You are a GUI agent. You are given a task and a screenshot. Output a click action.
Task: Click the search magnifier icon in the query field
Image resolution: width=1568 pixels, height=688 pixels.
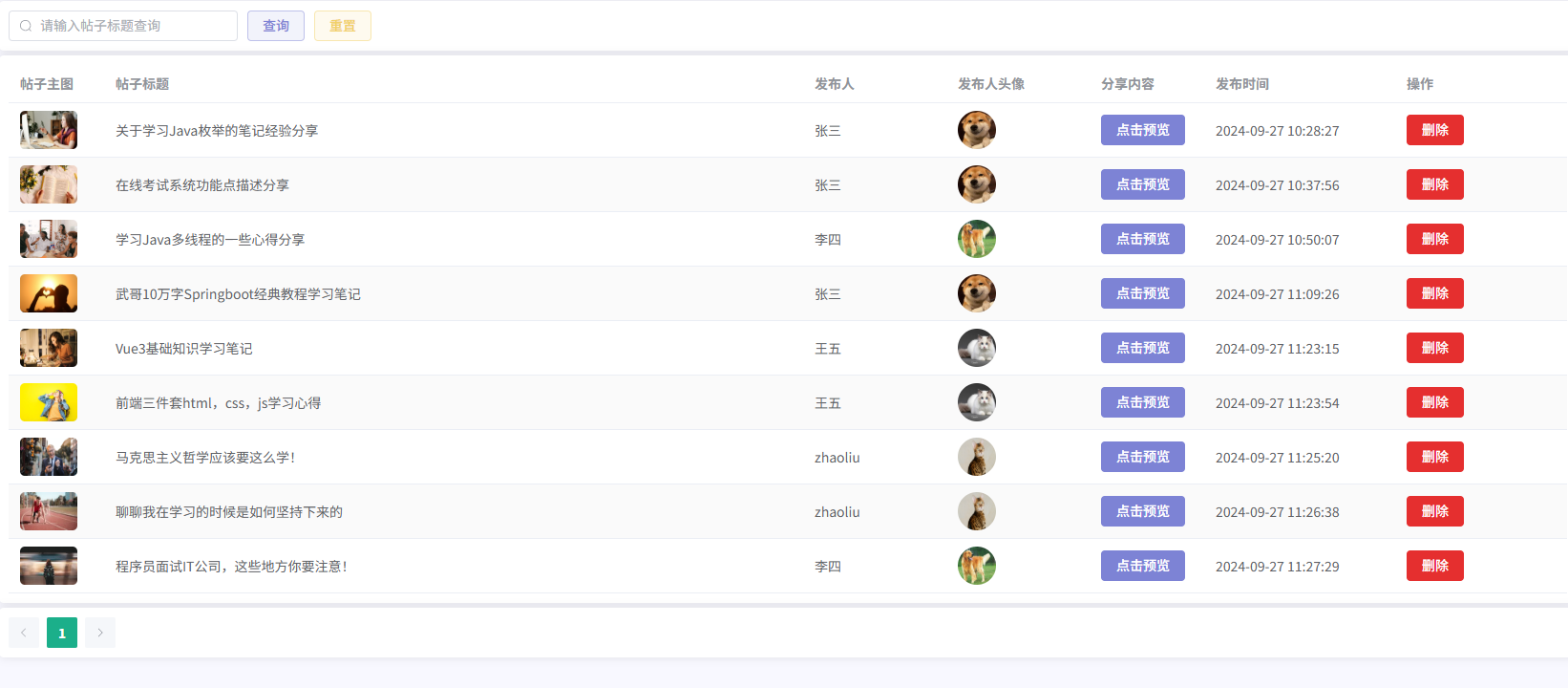(x=26, y=26)
